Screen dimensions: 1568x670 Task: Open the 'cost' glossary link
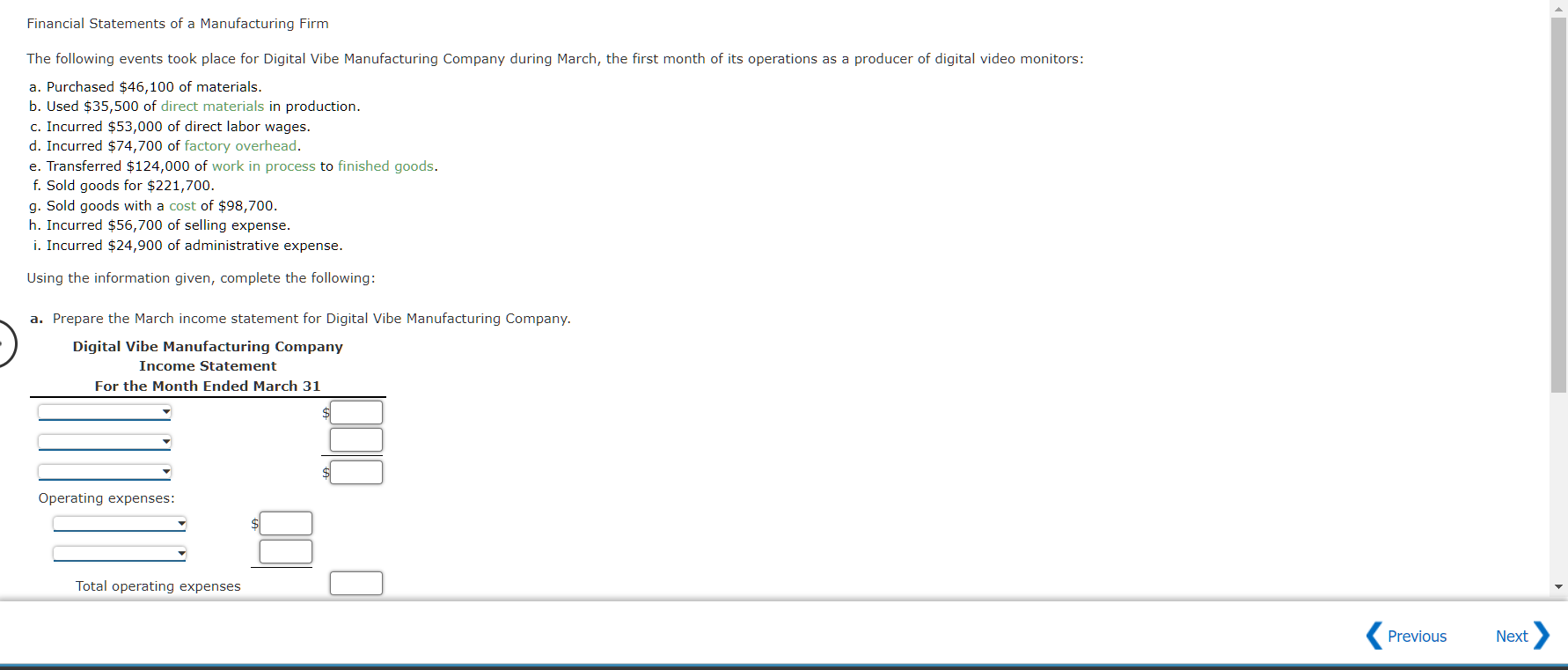coord(182,206)
